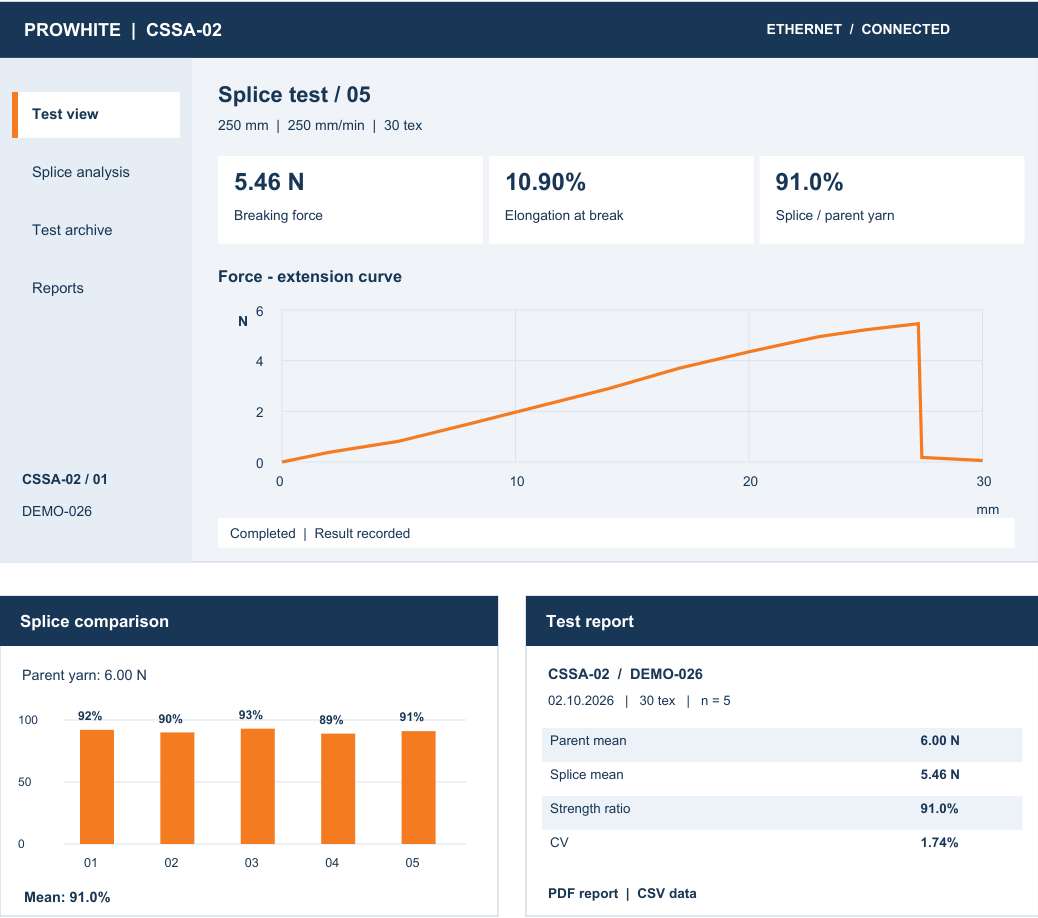Click the Mean: 91.0% label
This screenshot has width=1038, height=918.
pos(67,897)
